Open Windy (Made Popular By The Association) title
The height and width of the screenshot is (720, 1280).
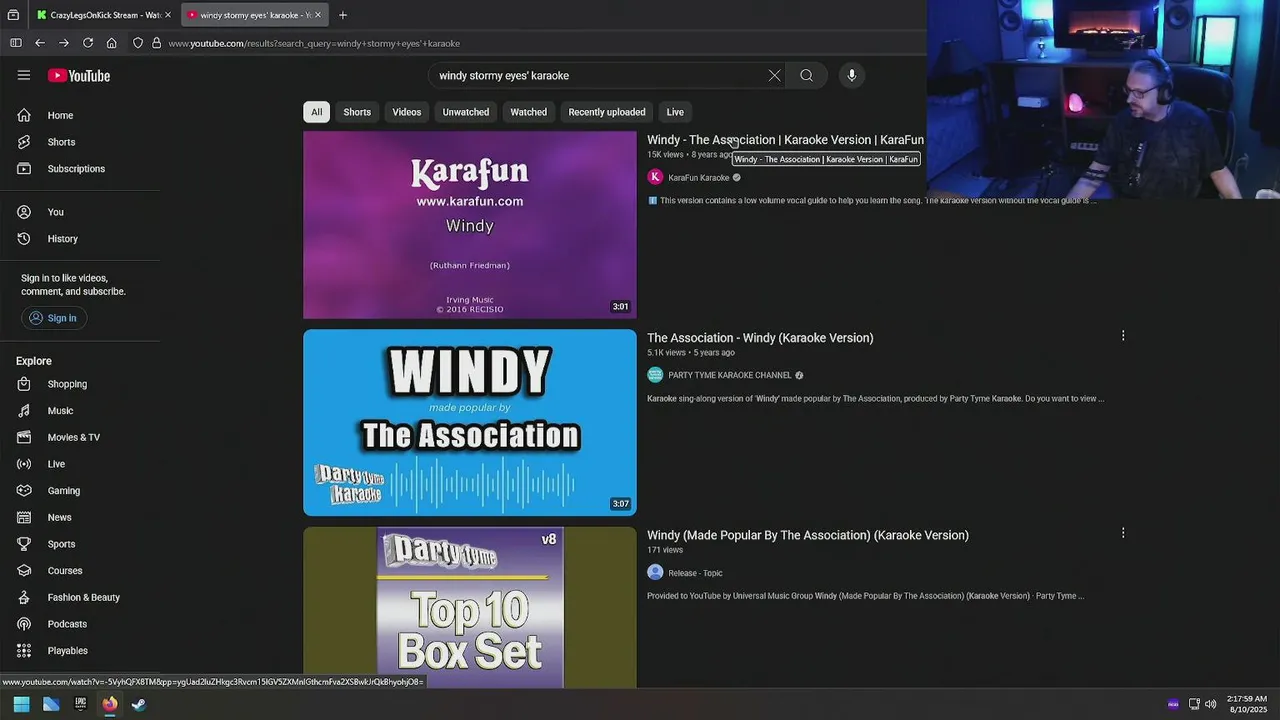808,535
